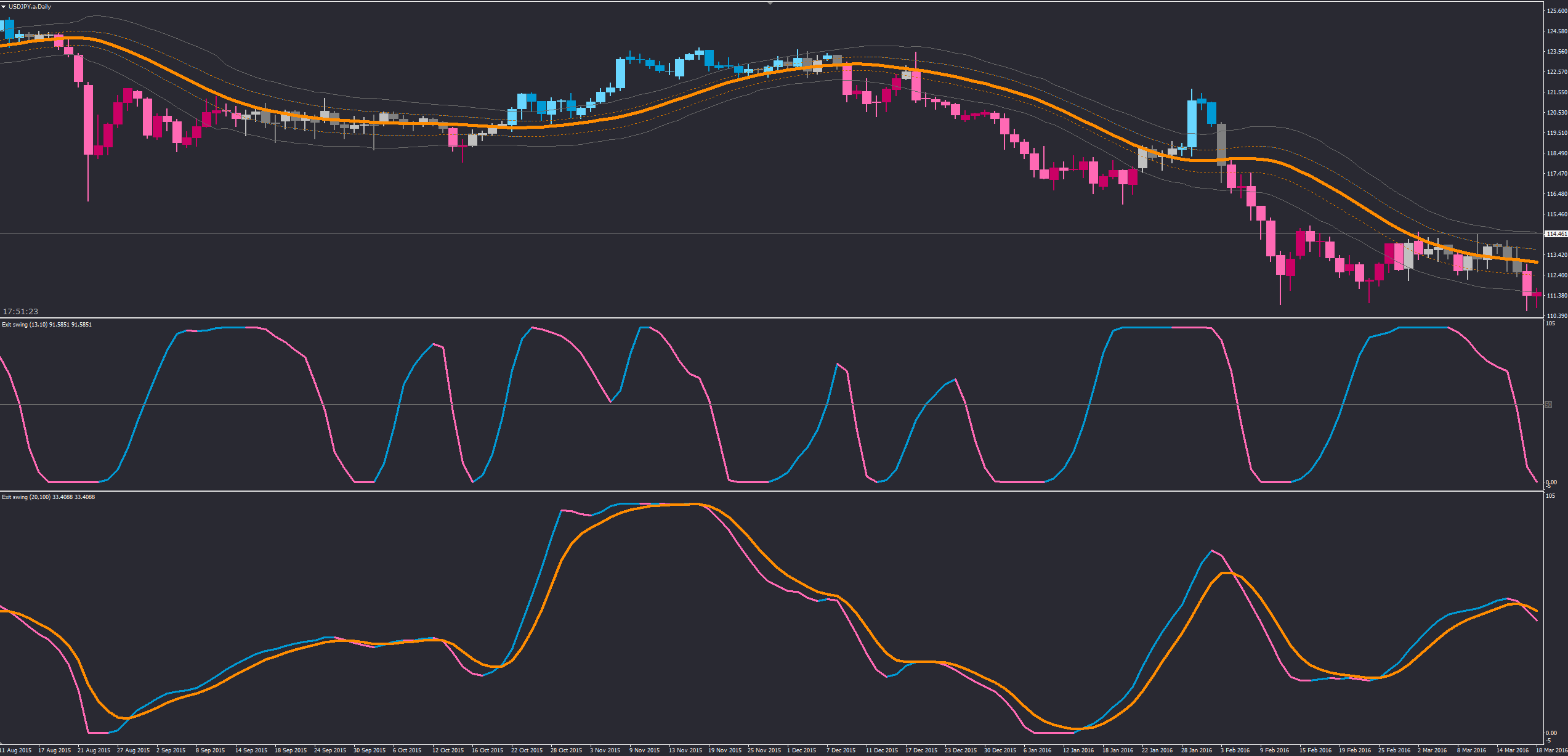Viewport: 1568px width, 756px height.
Task: Click the 119.510 price scale label
Action: (x=1556, y=133)
